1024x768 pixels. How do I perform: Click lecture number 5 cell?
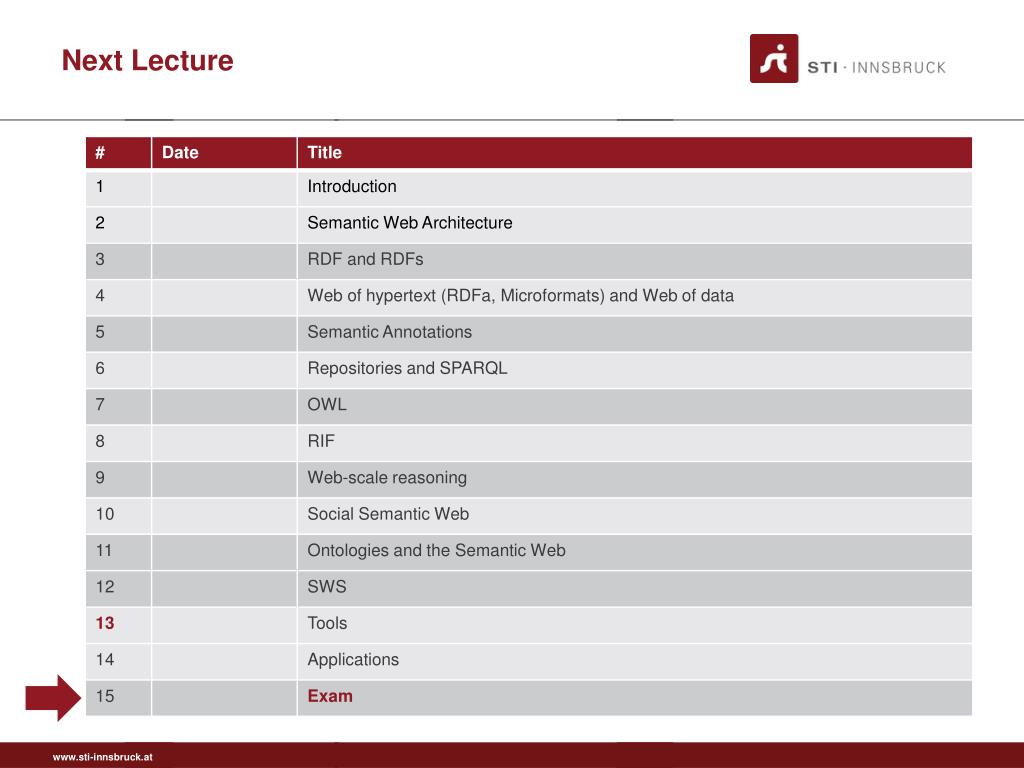coord(118,334)
